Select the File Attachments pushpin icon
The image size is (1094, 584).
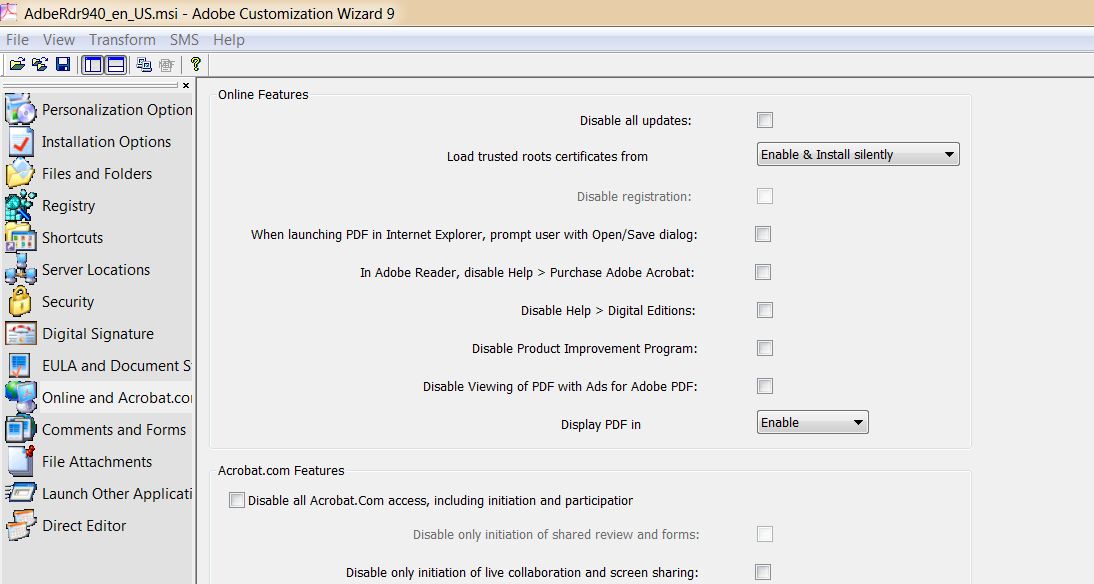pyautogui.click(x=20, y=462)
